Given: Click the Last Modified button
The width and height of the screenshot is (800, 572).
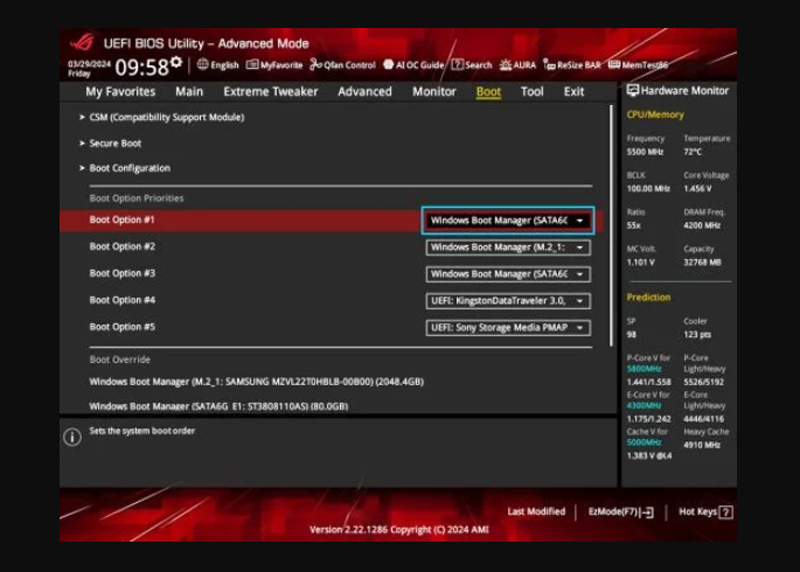Looking at the screenshot, I should click(x=536, y=512).
